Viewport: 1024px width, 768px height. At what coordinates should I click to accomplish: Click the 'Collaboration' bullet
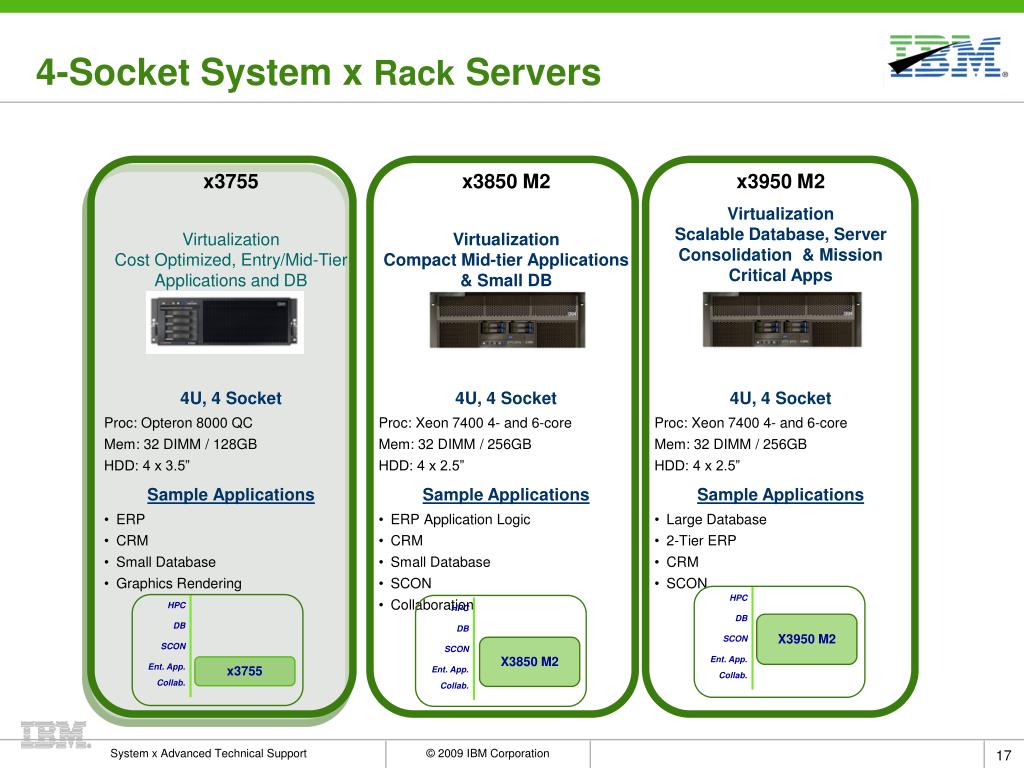pyautogui.click(x=432, y=605)
